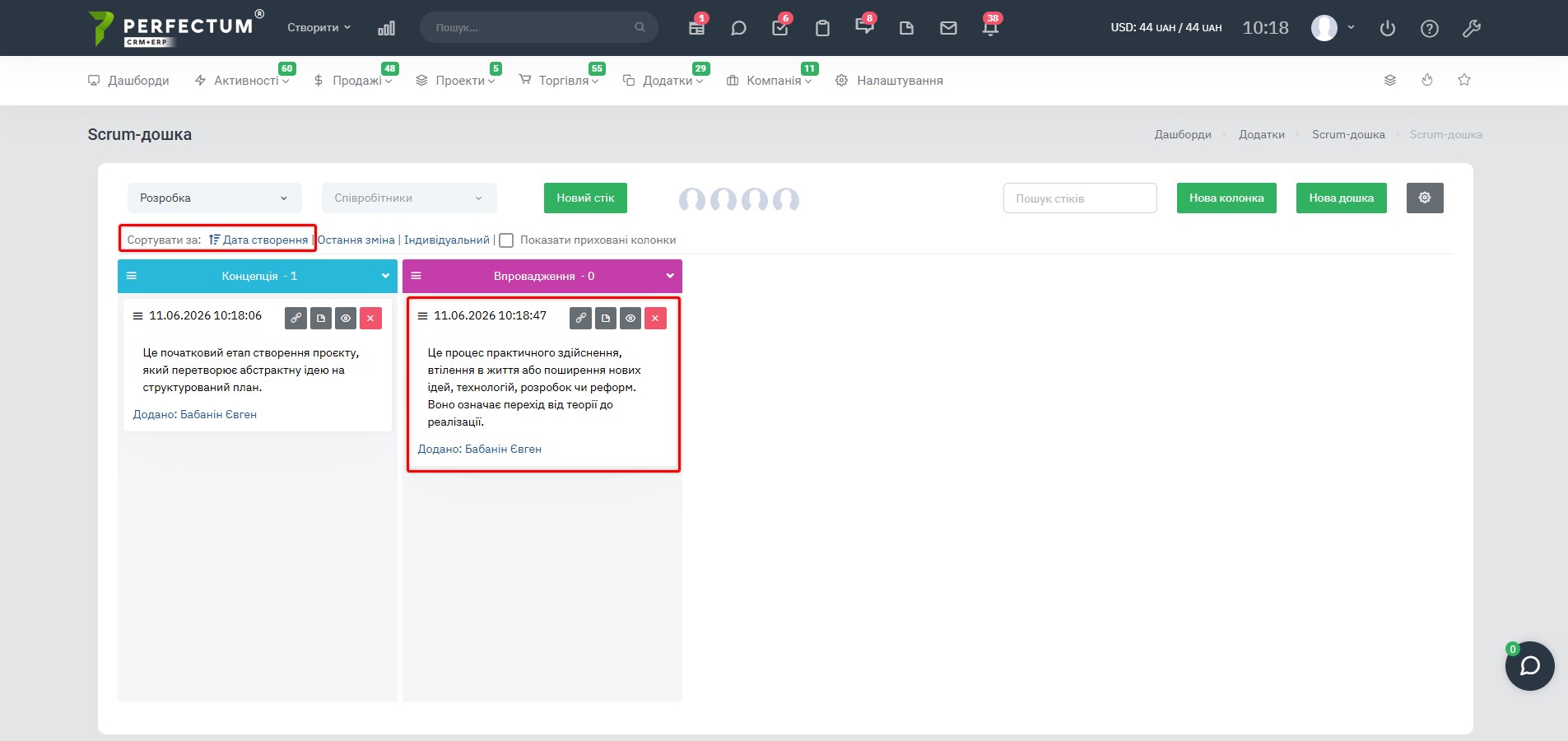The width and height of the screenshot is (1568, 741).
Task: Click the hamburger handle of Впровадження column
Action: click(x=416, y=276)
